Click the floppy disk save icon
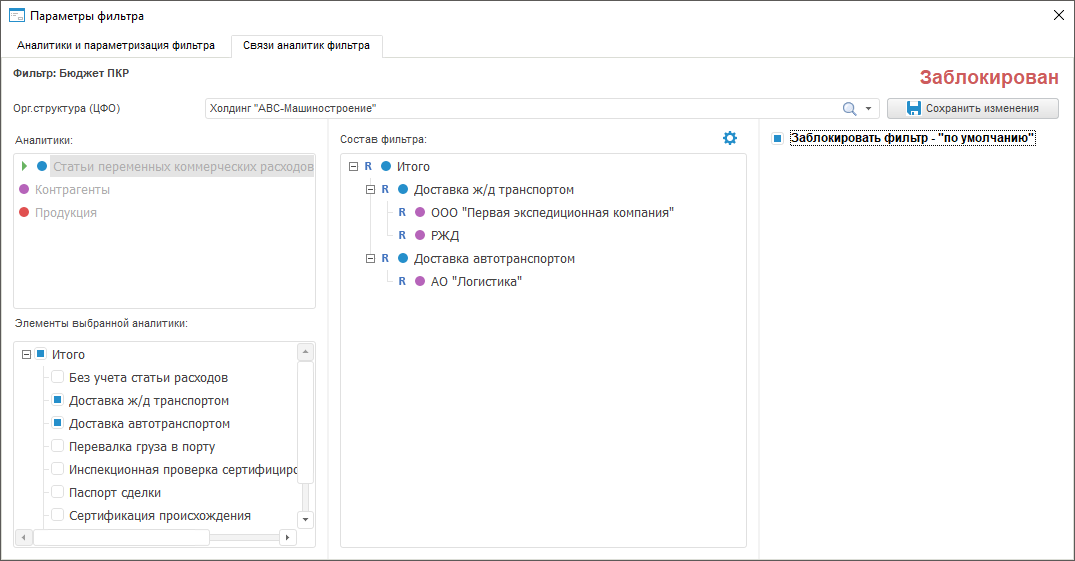 [913, 108]
